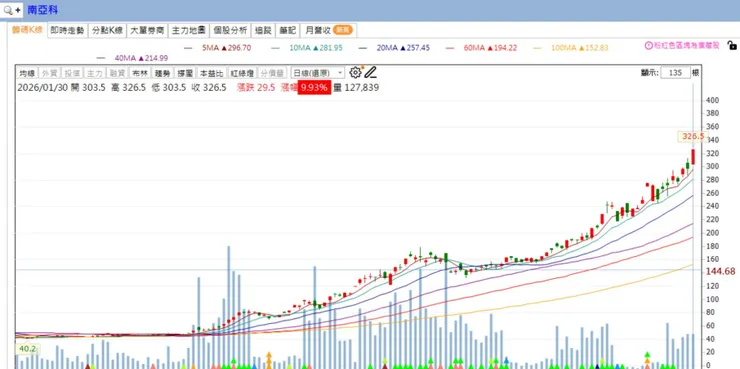Screen dimensions: 740x369
Task: Open the 即時走勢 tab
Action: pyautogui.click(x=67, y=31)
